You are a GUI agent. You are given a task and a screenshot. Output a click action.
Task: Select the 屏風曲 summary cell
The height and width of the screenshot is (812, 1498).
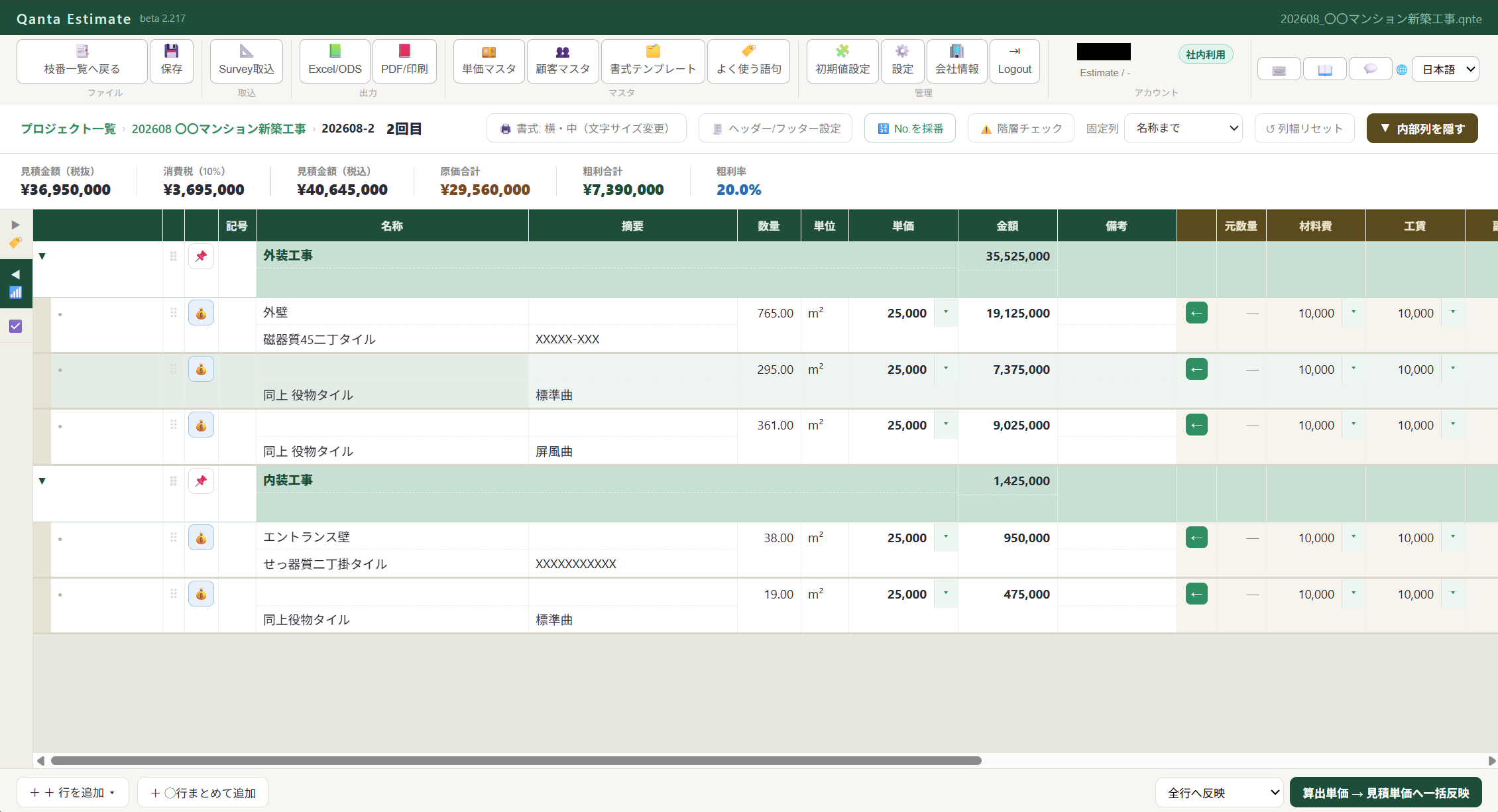[633, 451]
